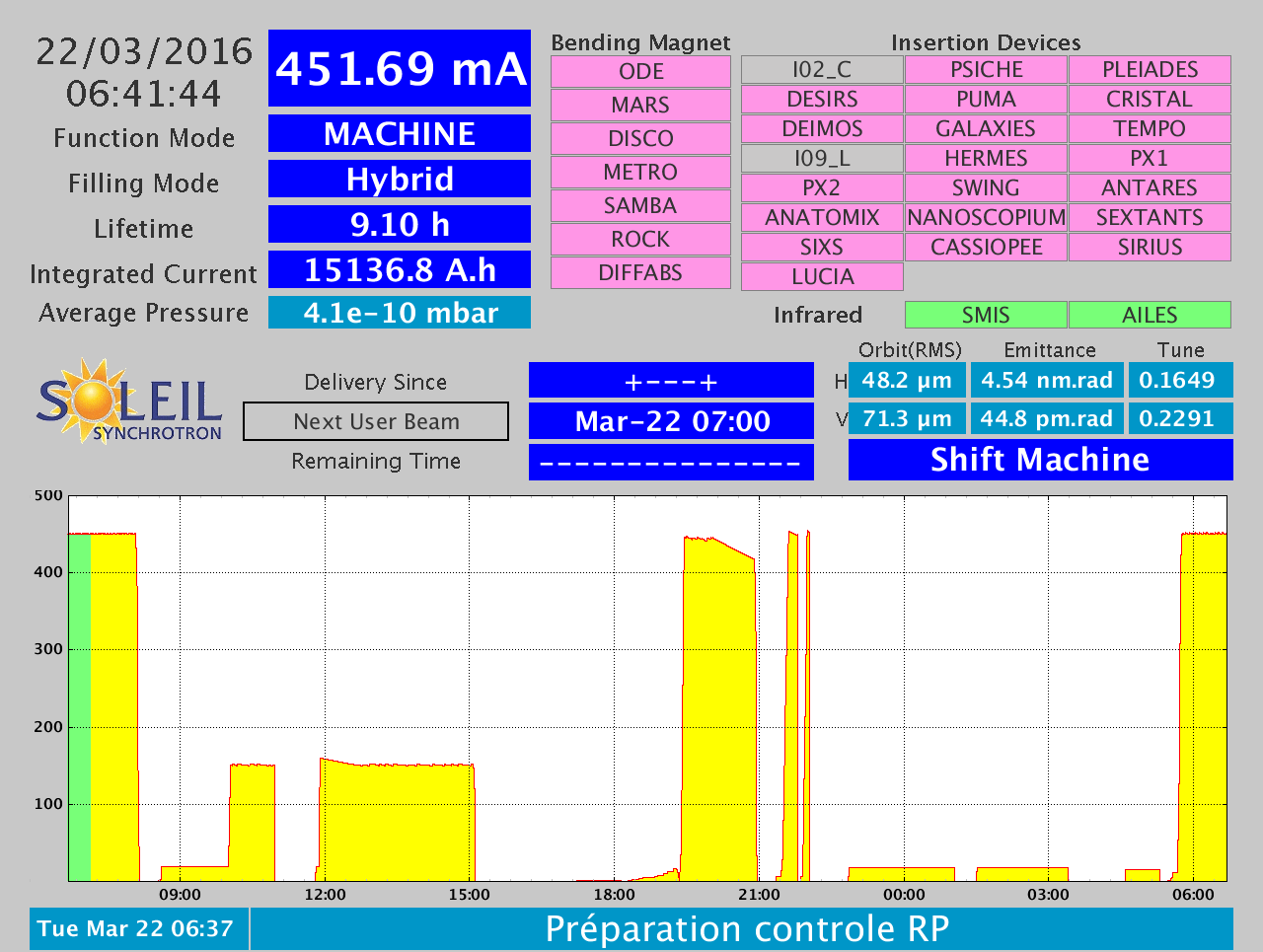Click the CRISTAL beamline box

tap(1150, 100)
